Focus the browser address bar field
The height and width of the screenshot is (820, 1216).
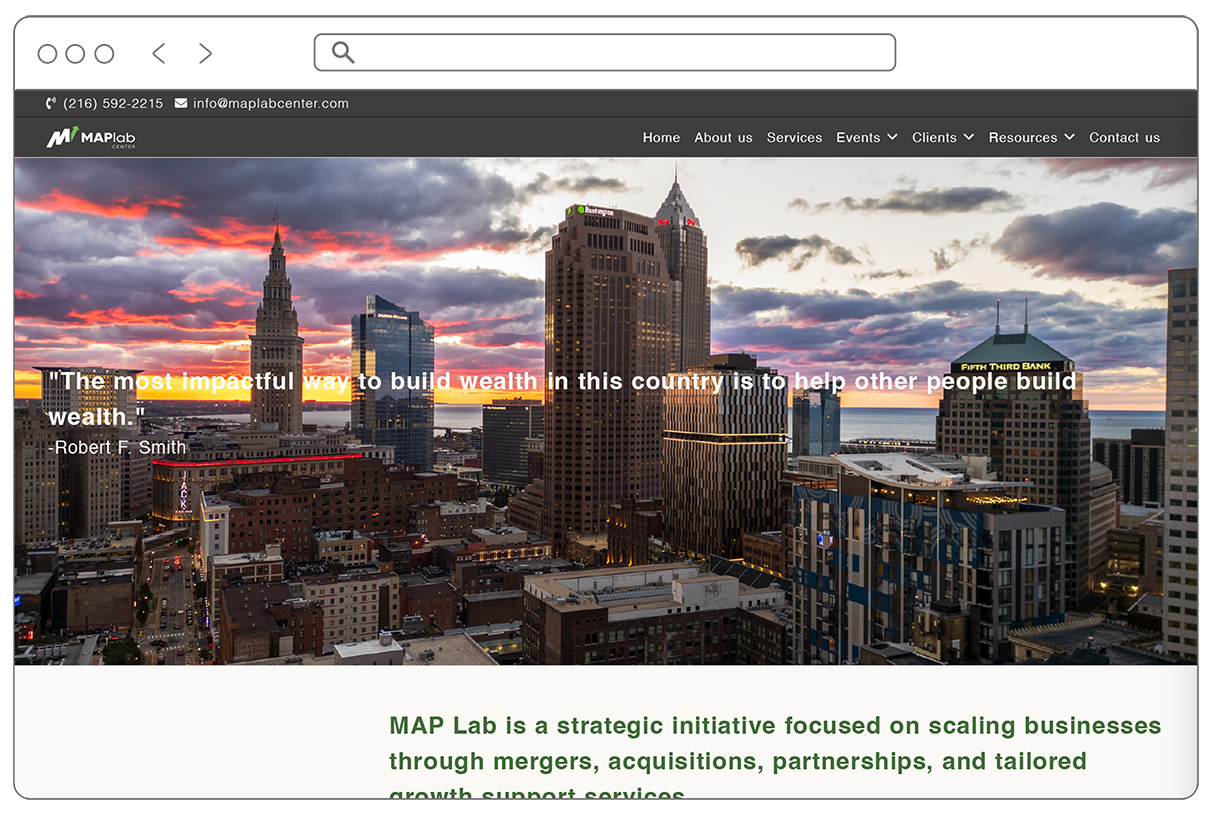point(605,52)
